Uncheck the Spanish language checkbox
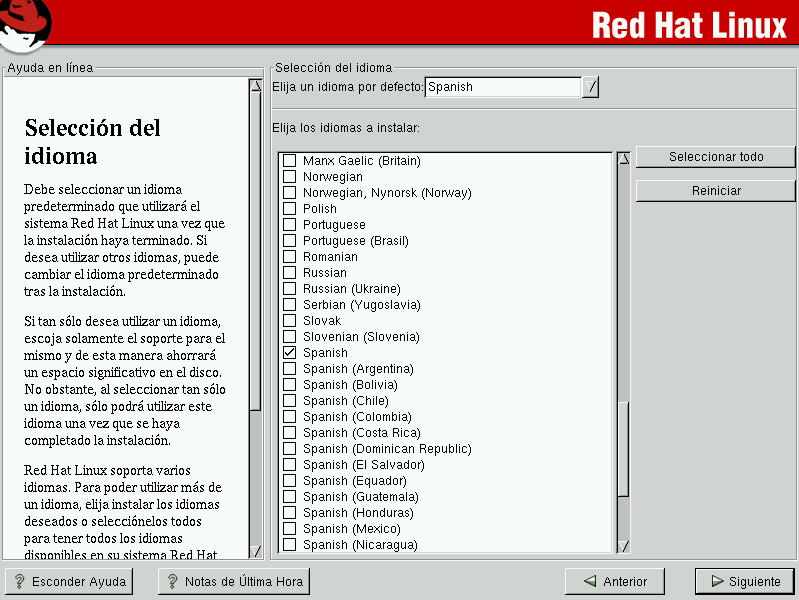Image resolution: width=799 pixels, height=600 pixels. coord(290,353)
